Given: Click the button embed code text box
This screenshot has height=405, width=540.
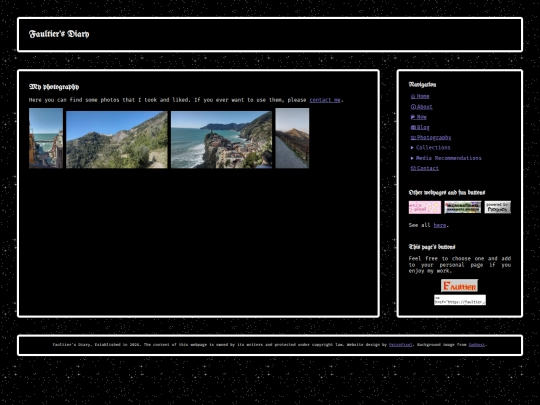Looking at the screenshot, I should pos(460,300).
